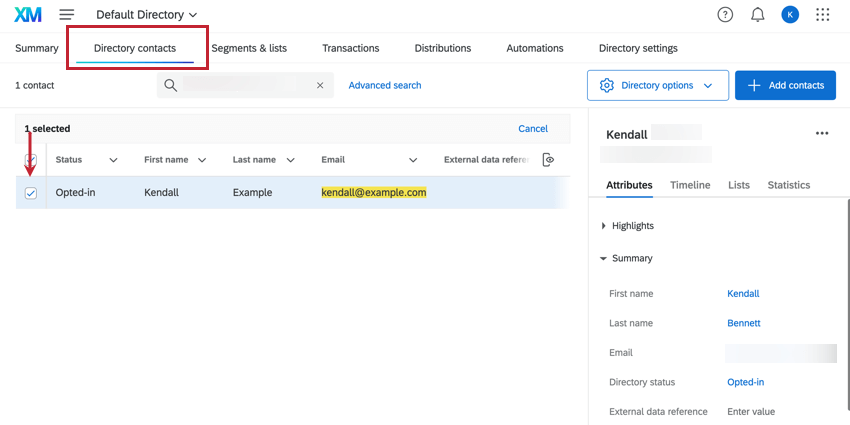Image resolution: width=850 pixels, height=425 pixels.
Task: Toggle the select-all checkbox in header
Action: click(31, 160)
